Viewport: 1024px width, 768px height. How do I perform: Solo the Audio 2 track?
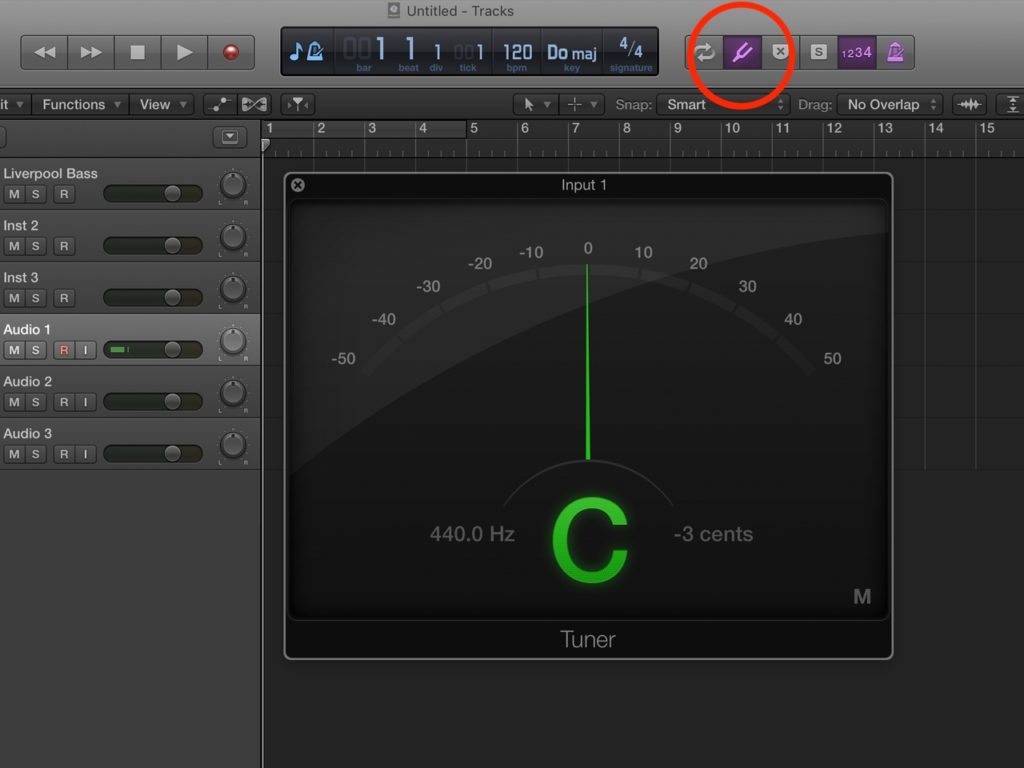[x=36, y=402]
